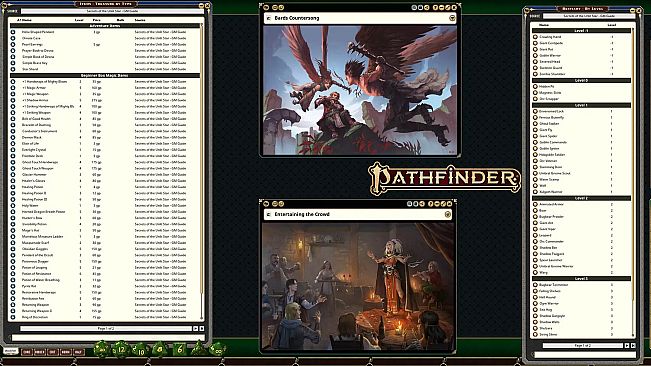This screenshot has width=651, height=366.
Task: Select 'Elixir of Life' item row
Action: (105, 144)
